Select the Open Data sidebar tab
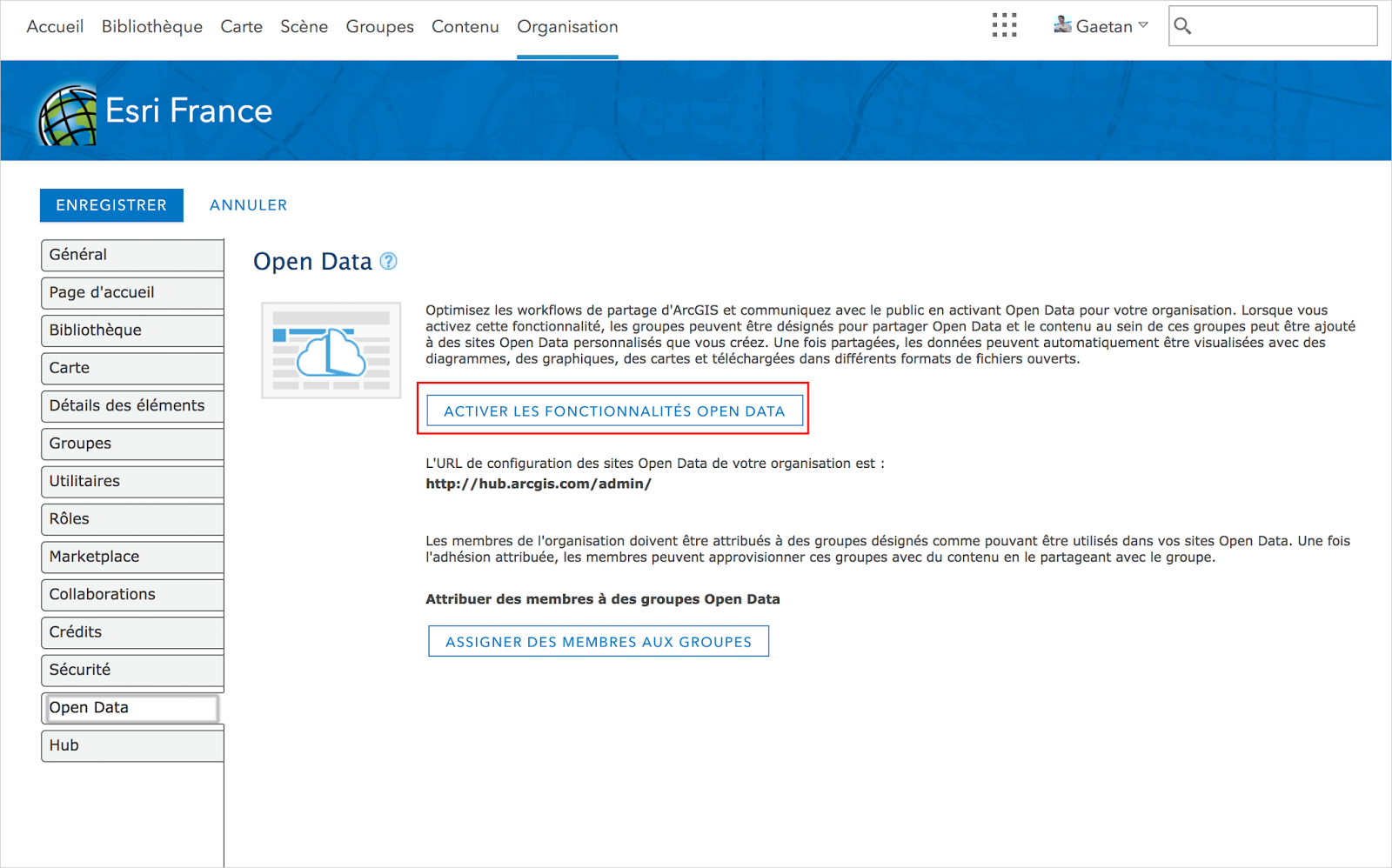 [130, 708]
